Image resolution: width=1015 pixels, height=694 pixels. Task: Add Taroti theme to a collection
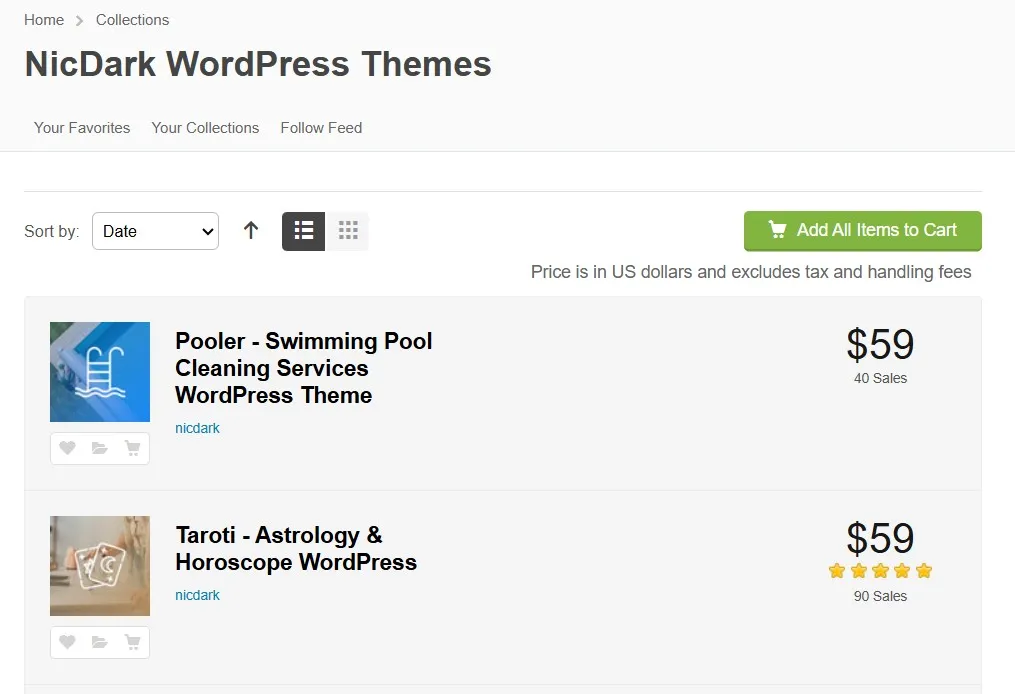click(x=100, y=642)
